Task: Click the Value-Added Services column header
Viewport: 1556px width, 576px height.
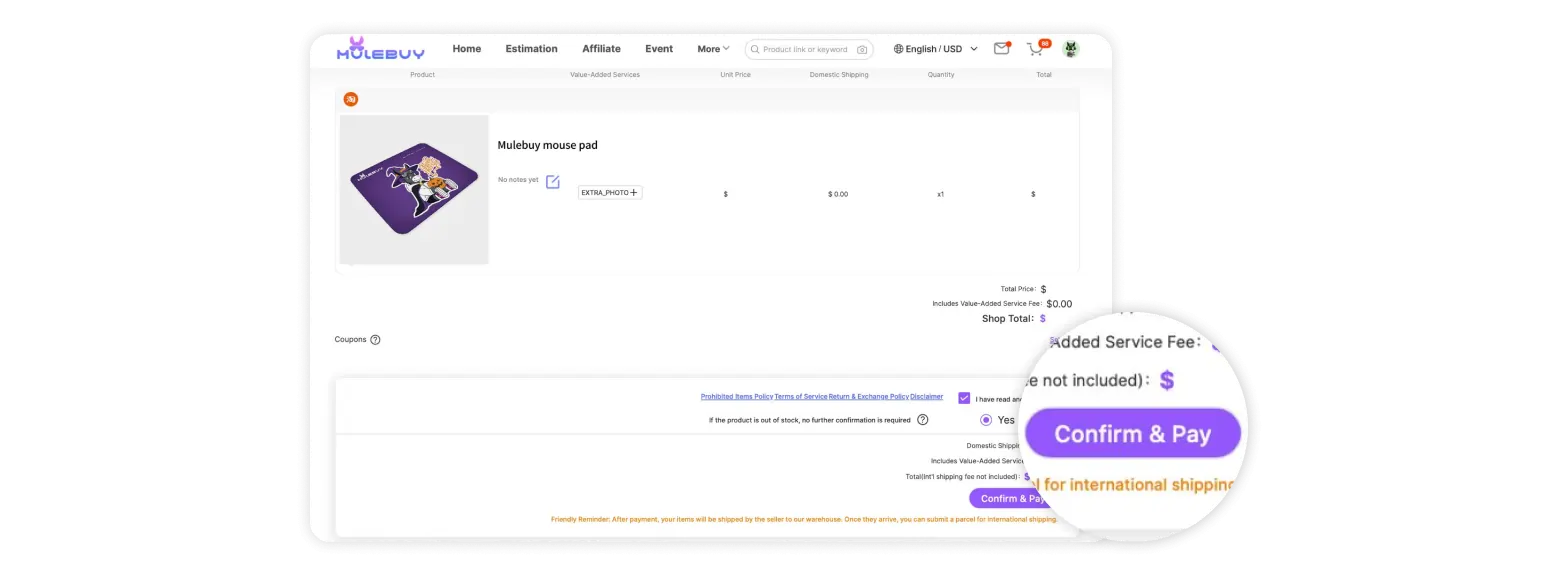Action: pyautogui.click(x=605, y=75)
